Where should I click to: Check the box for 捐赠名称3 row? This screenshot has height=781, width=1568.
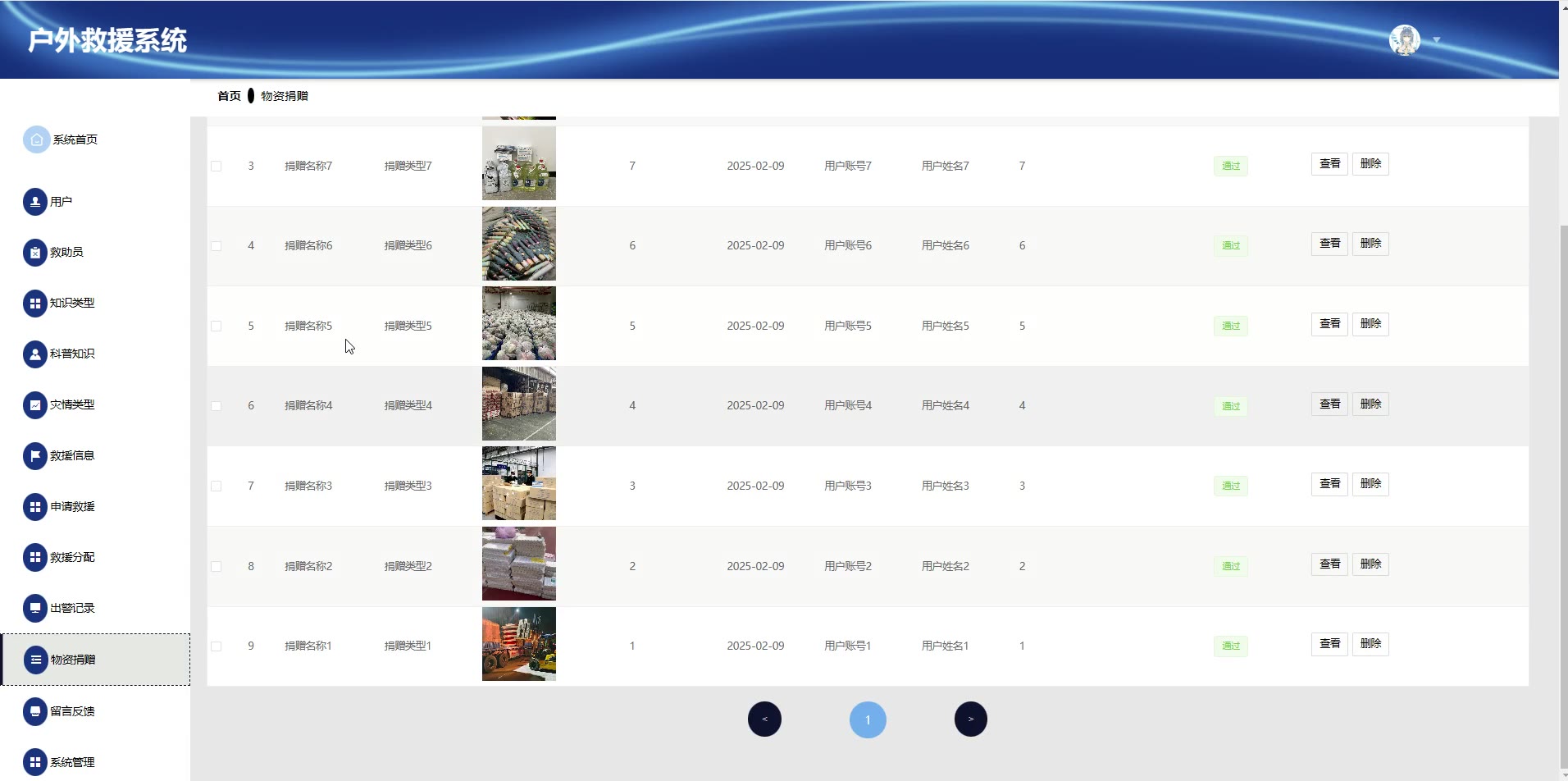pyautogui.click(x=217, y=486)
